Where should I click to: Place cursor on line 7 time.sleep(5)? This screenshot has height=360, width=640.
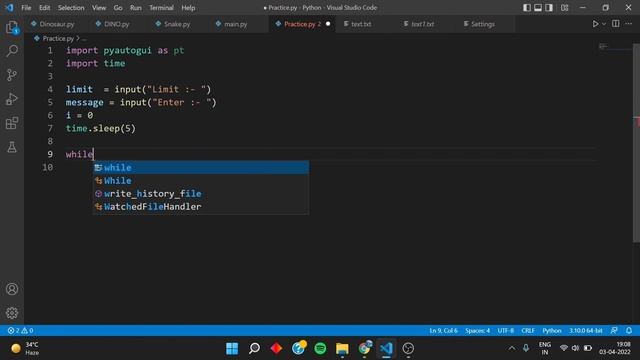click(x=100, y=128)
